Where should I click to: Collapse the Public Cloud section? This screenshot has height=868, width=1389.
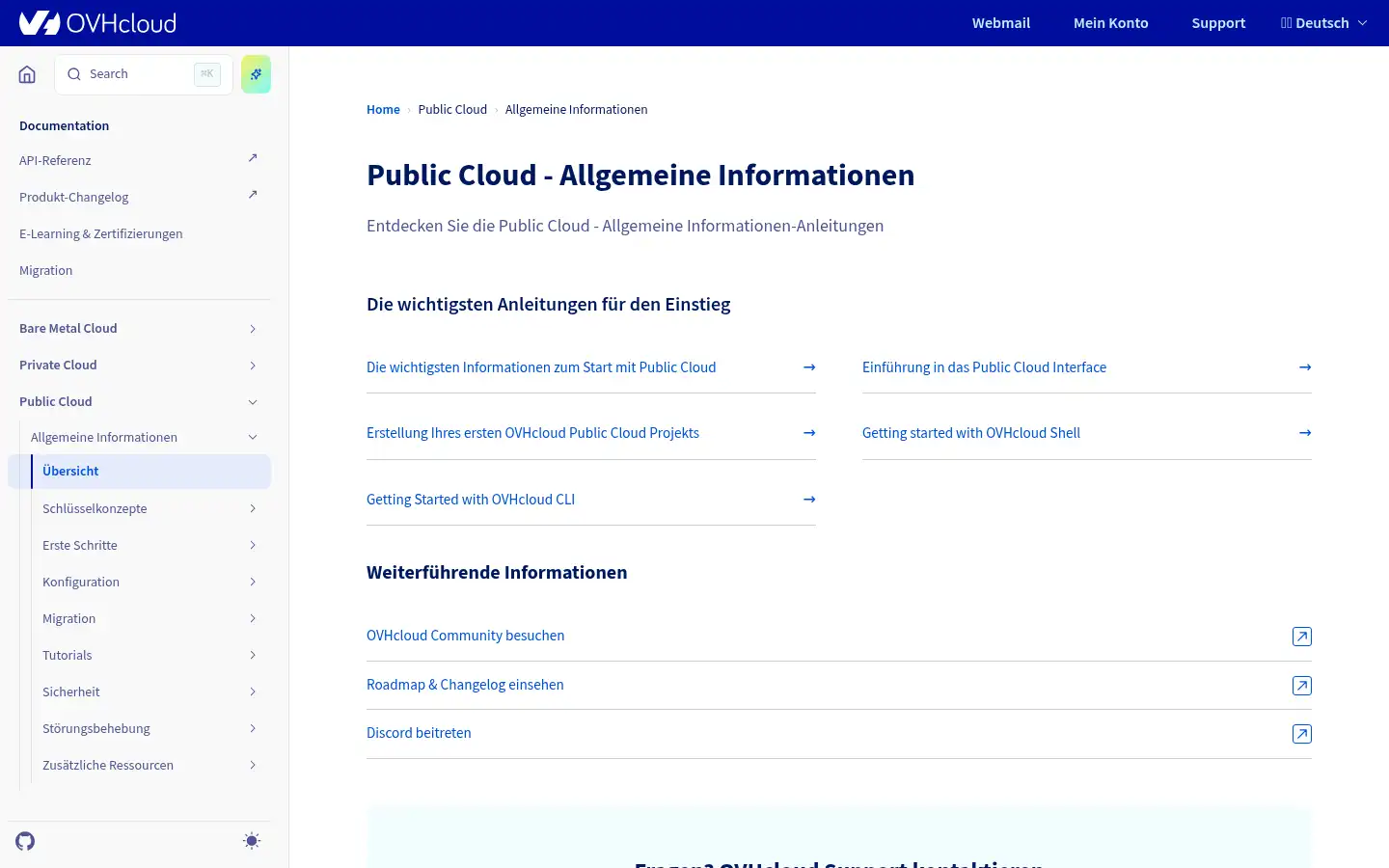[x=253, y=402]
